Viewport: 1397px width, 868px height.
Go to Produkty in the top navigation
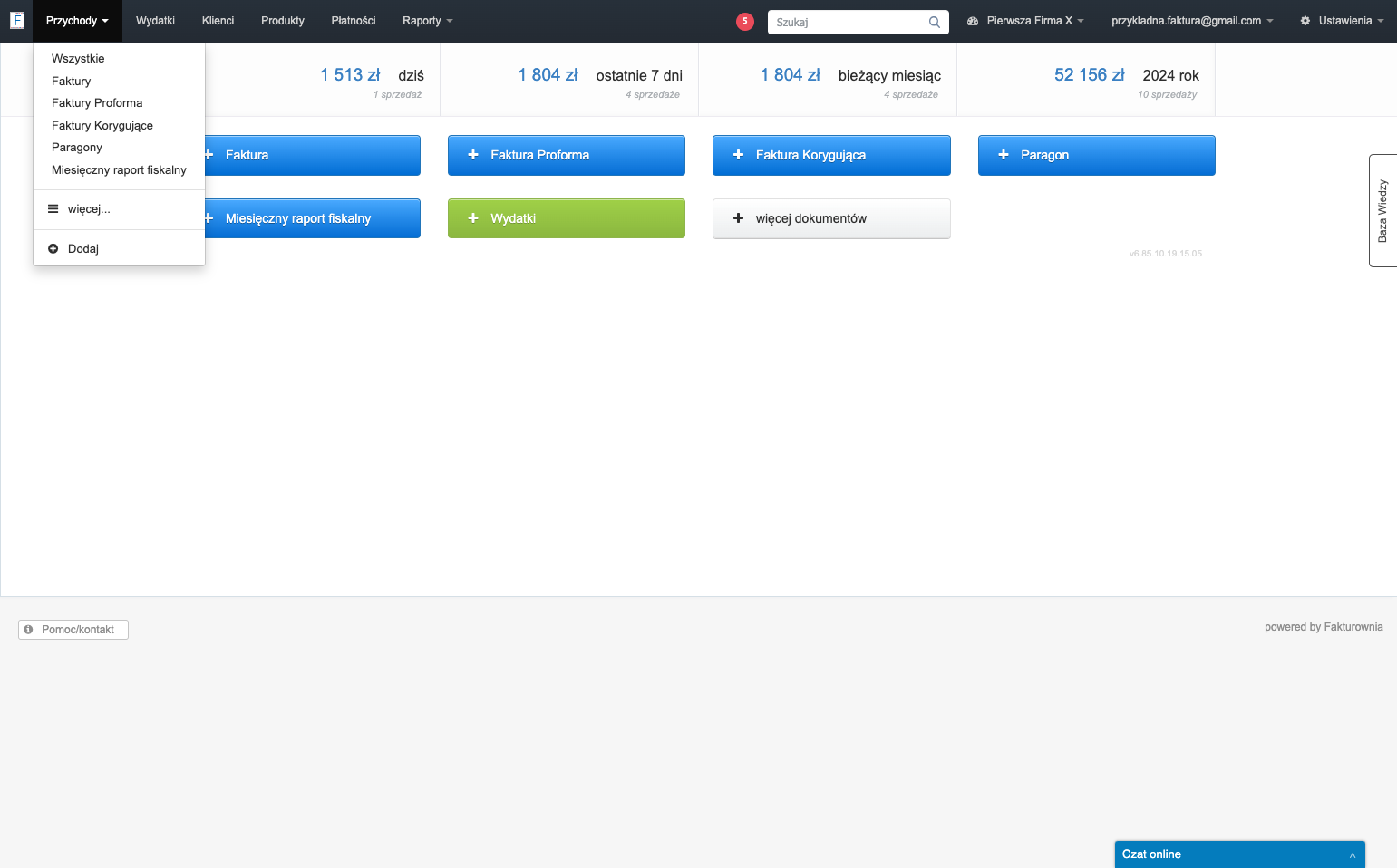coord(283,21)
